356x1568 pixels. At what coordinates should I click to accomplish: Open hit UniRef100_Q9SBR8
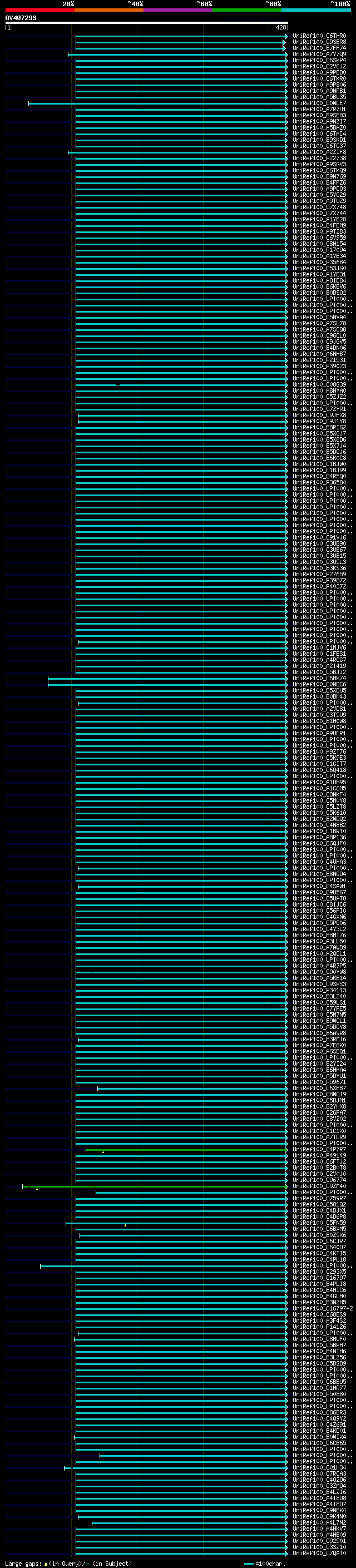click(x=319, y=42)
